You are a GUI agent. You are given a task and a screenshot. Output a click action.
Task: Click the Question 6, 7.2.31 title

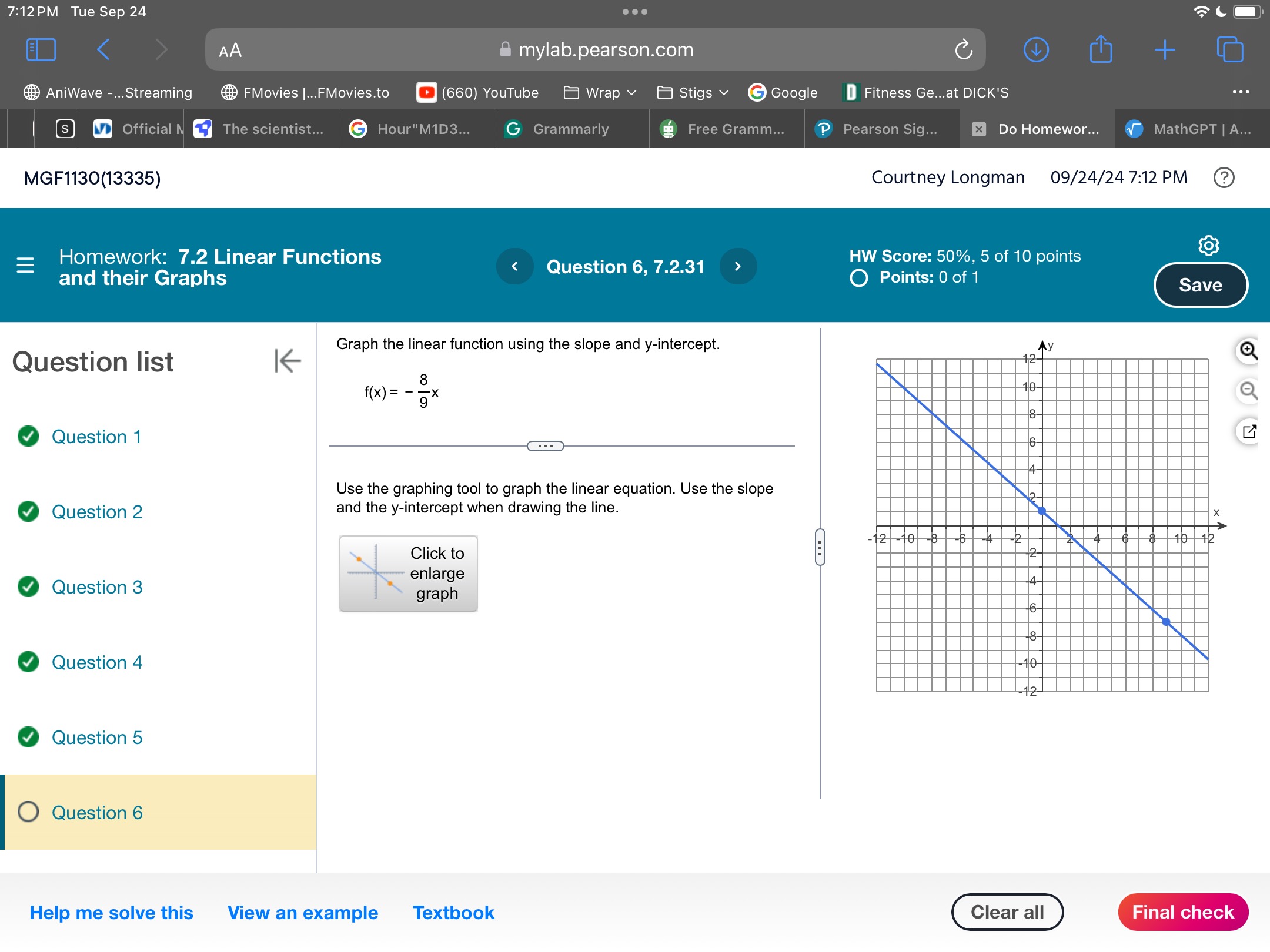(x=626, y=267)
